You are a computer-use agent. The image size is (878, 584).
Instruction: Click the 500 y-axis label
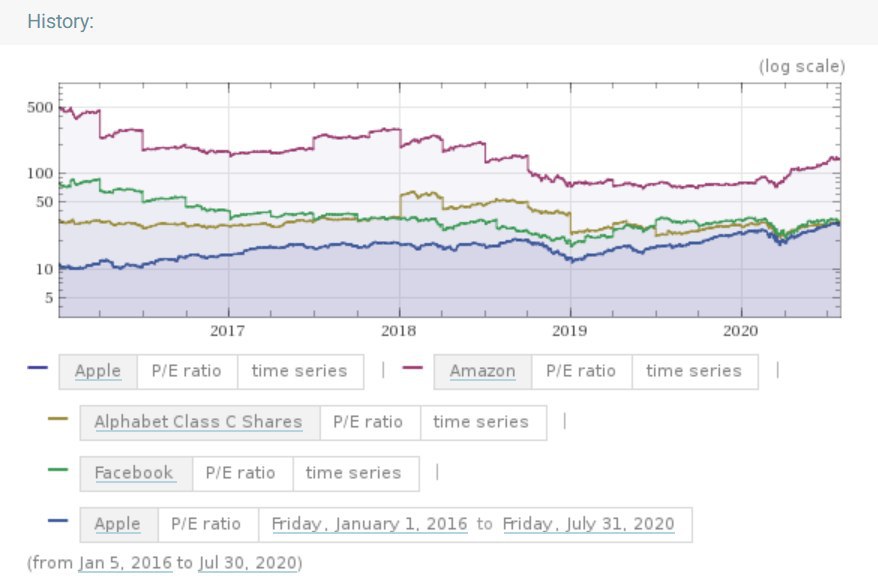[40, 108]
